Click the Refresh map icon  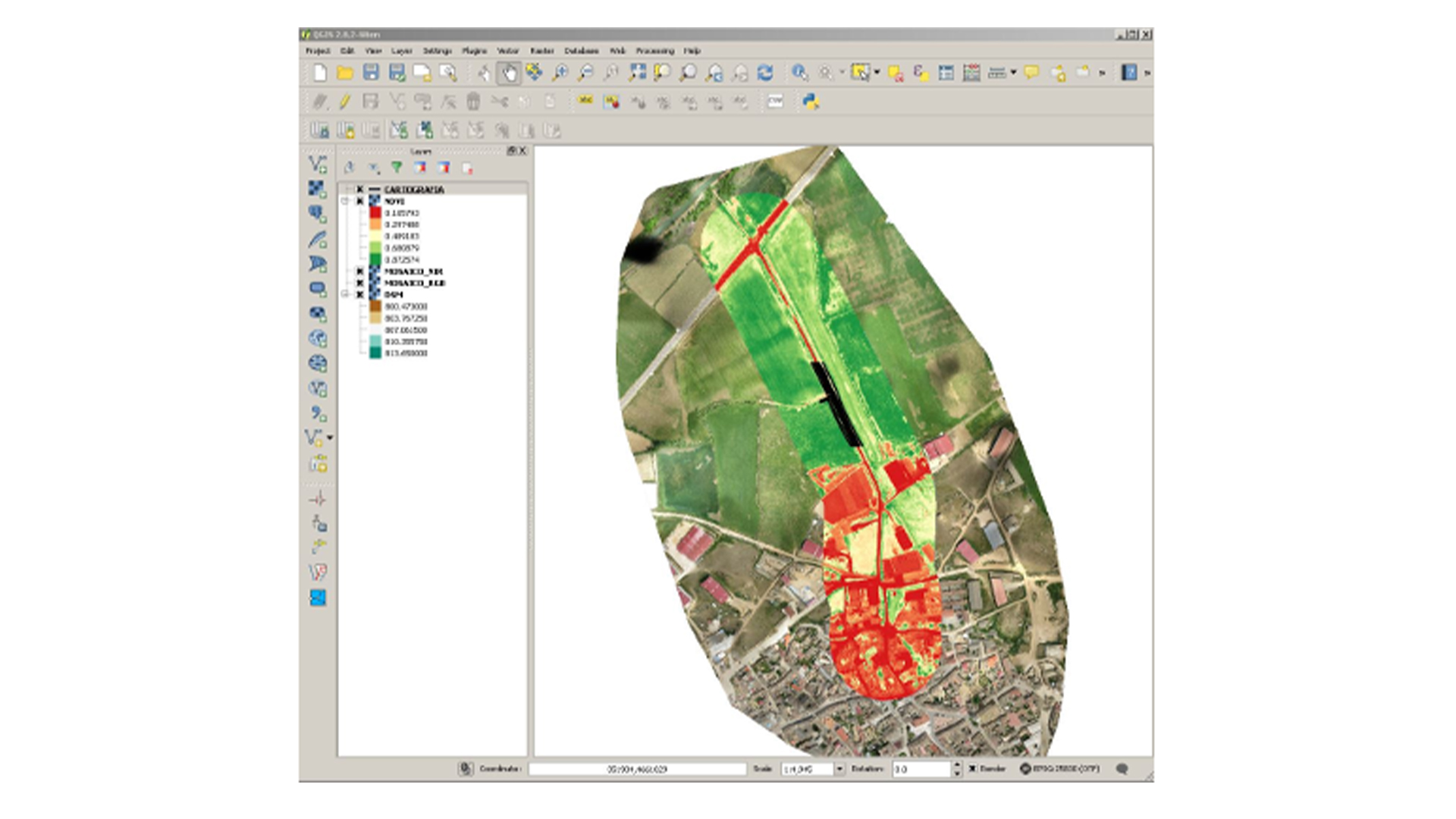[x=765, y=73]
